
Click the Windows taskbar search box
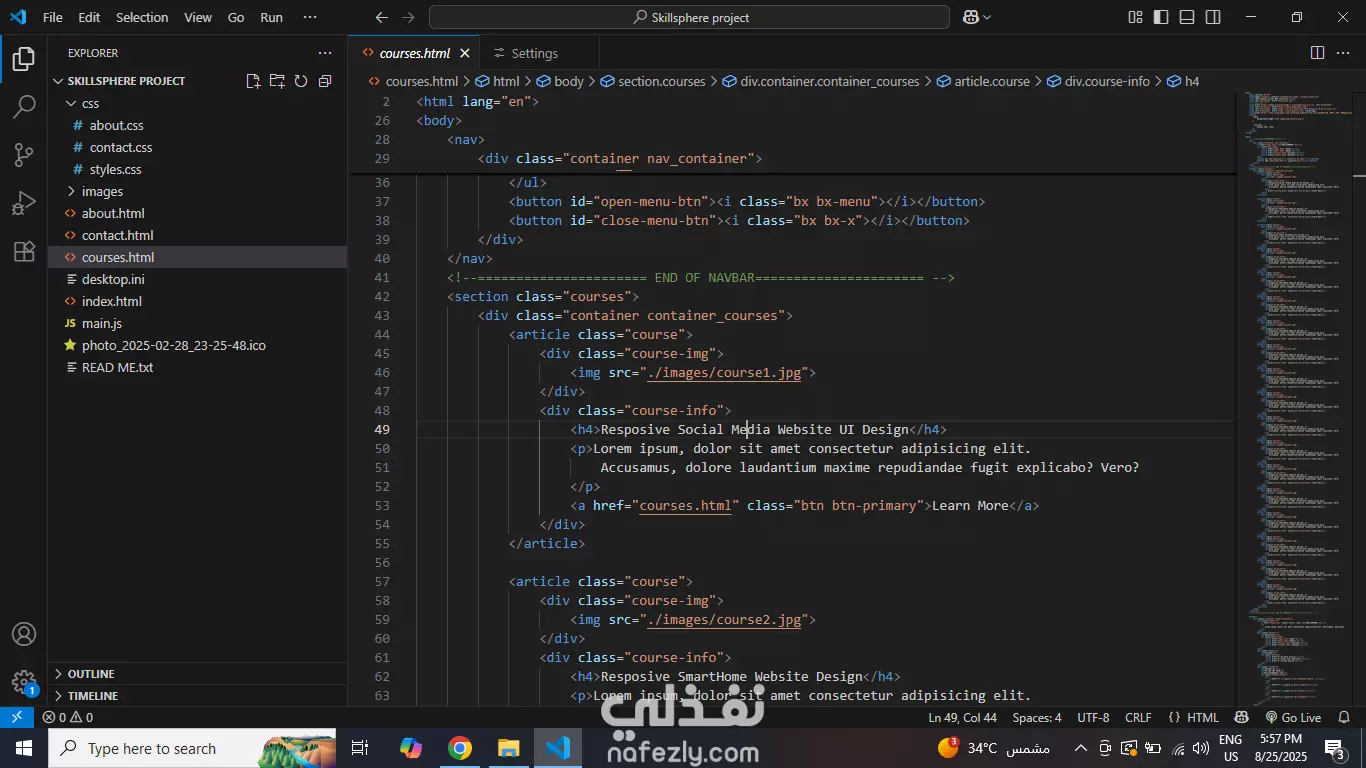(x=193, y=748)
